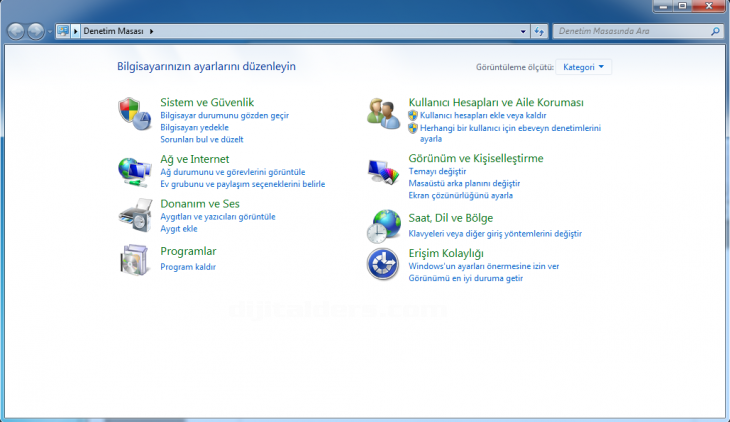Click the Denetim Masasında Ara search box
The height and width of the screenshot is (422, 730).
(x=630, y=31)
